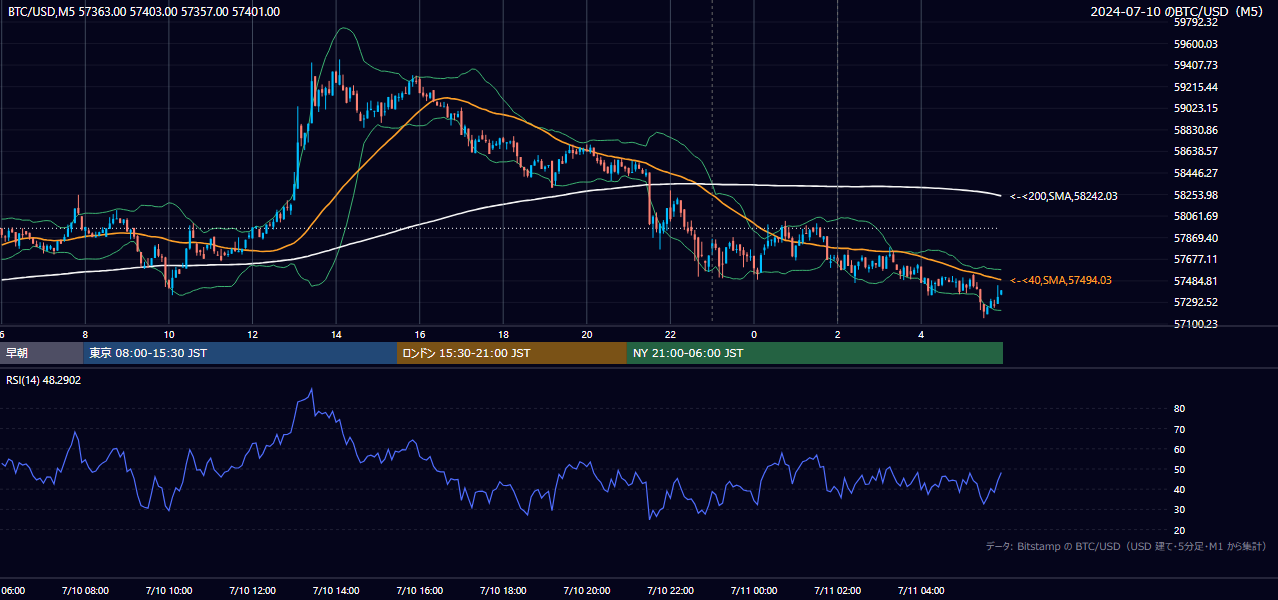
Task: Select the 7/11 02:00 date axis label
Action: [x=837, y=590]
